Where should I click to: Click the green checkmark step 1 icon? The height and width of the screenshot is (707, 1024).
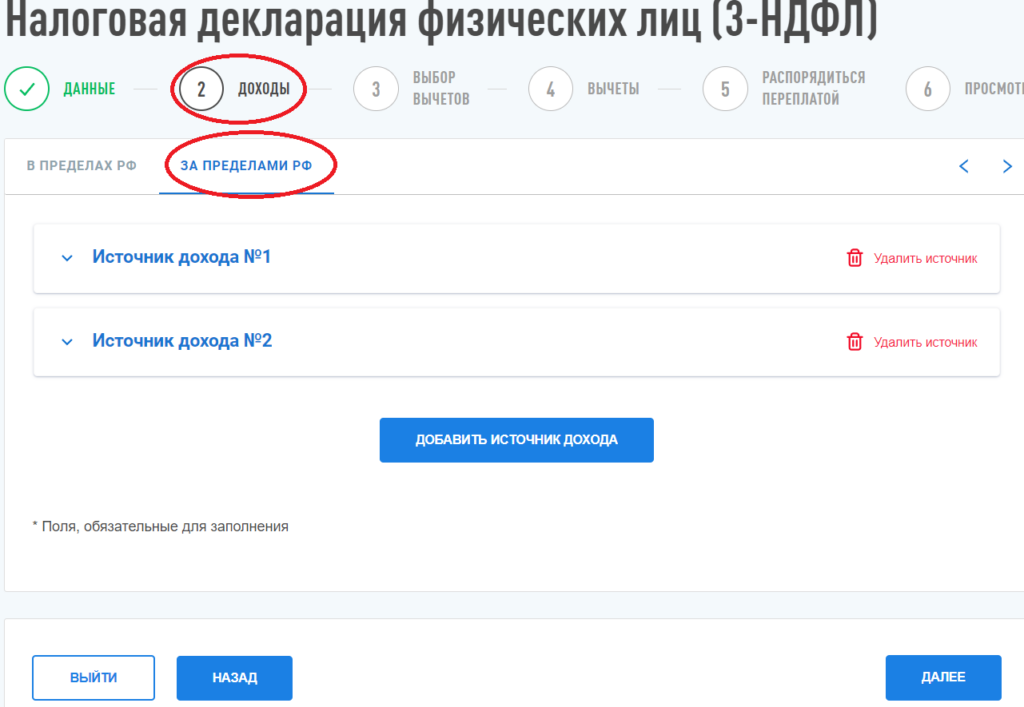pos(28,89)
